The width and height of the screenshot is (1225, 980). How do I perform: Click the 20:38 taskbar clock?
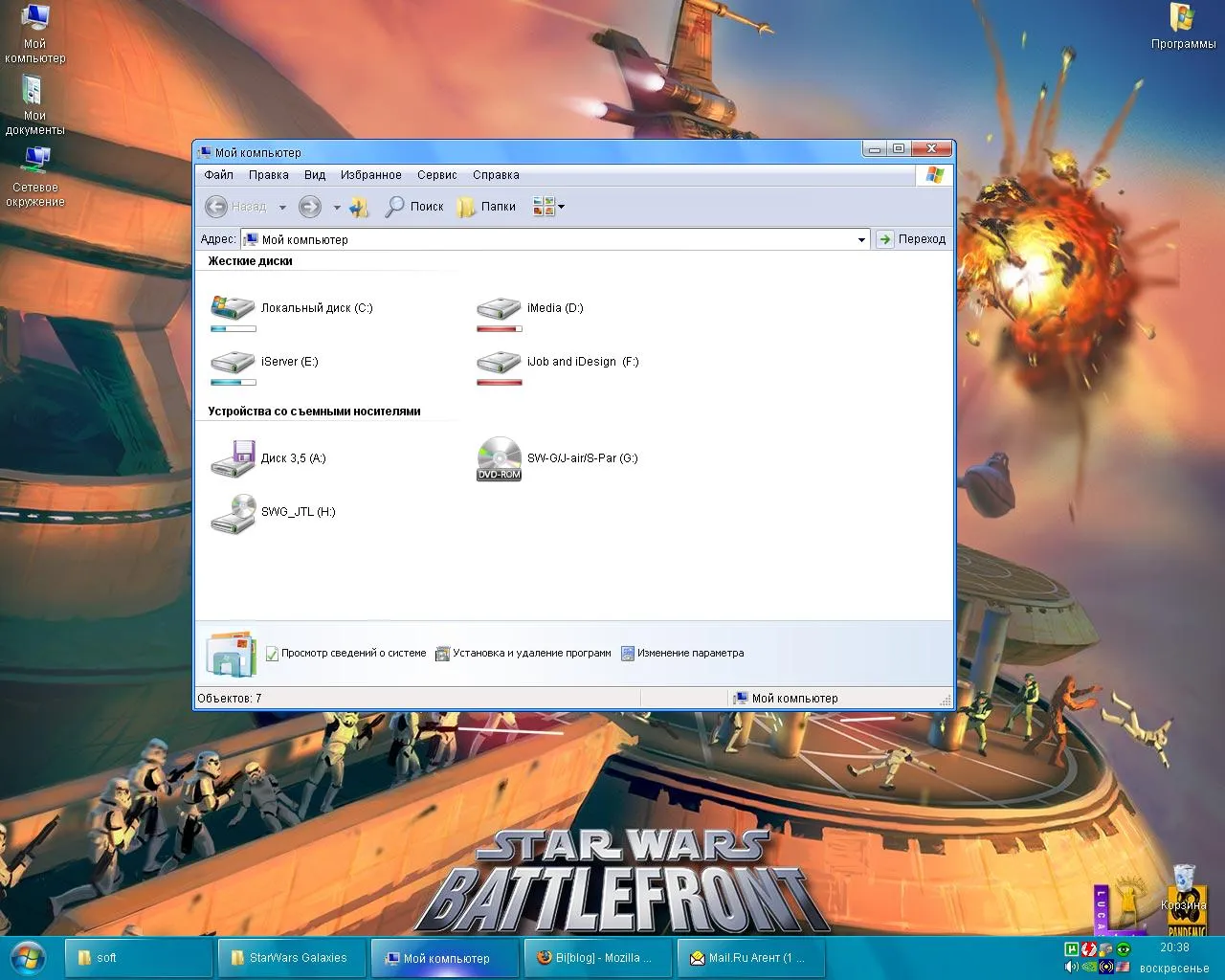click(1174, 947)
